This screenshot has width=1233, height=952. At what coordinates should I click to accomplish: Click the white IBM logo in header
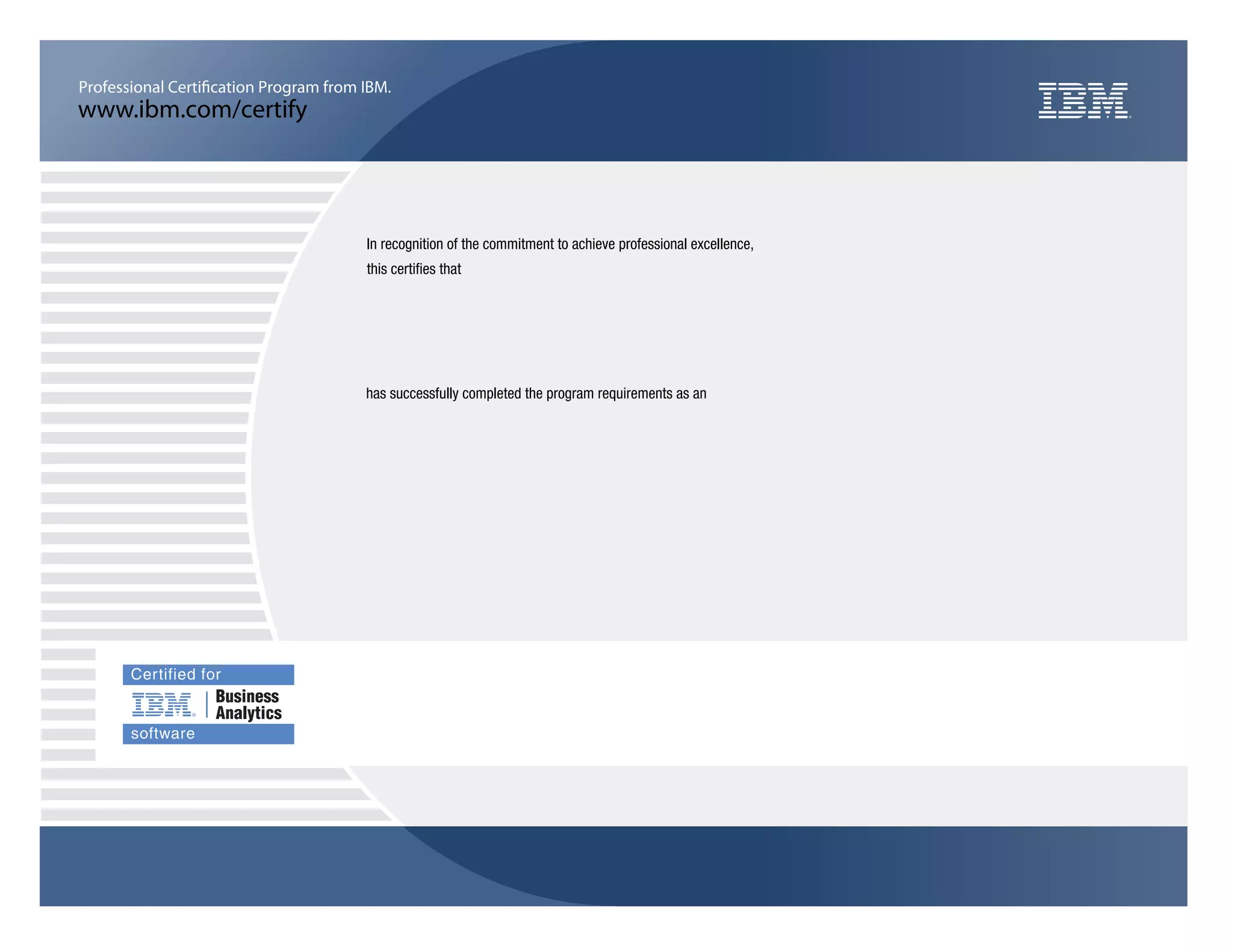click(x=1082, y=100)
